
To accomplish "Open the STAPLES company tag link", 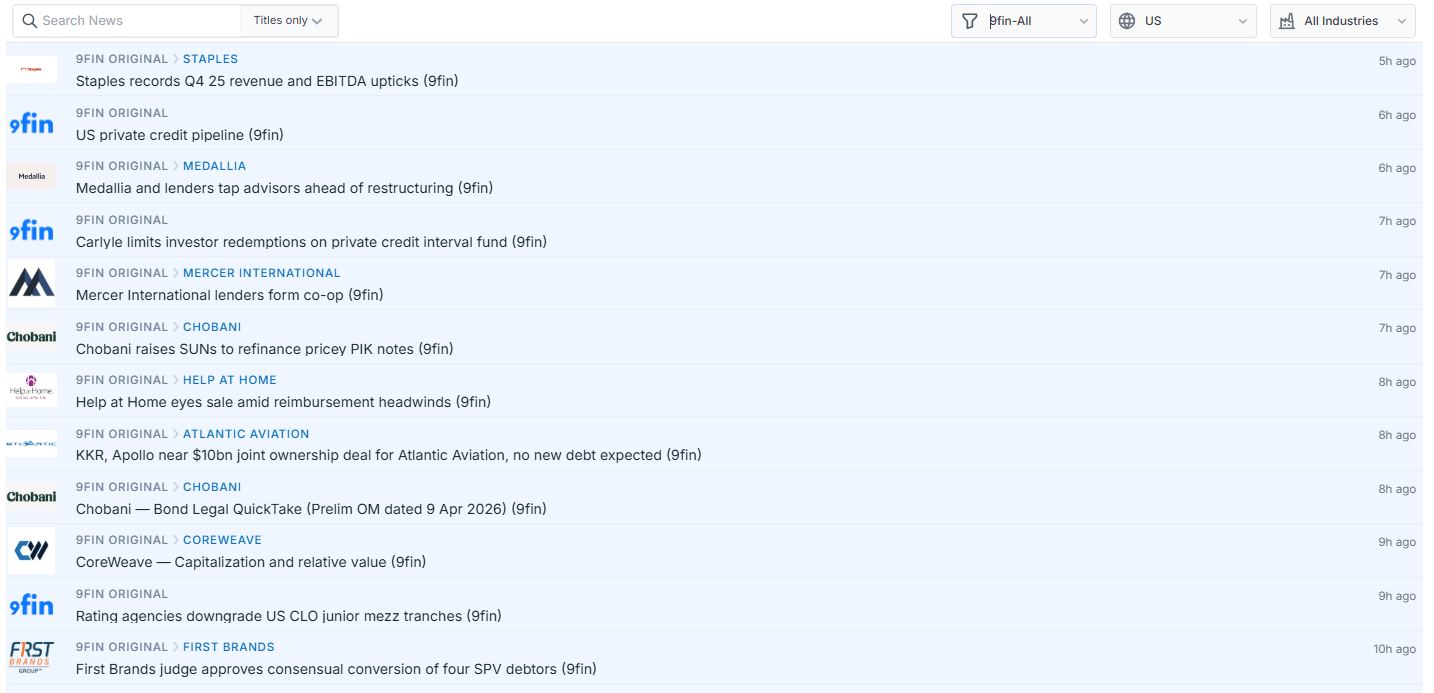I will 210,59.
